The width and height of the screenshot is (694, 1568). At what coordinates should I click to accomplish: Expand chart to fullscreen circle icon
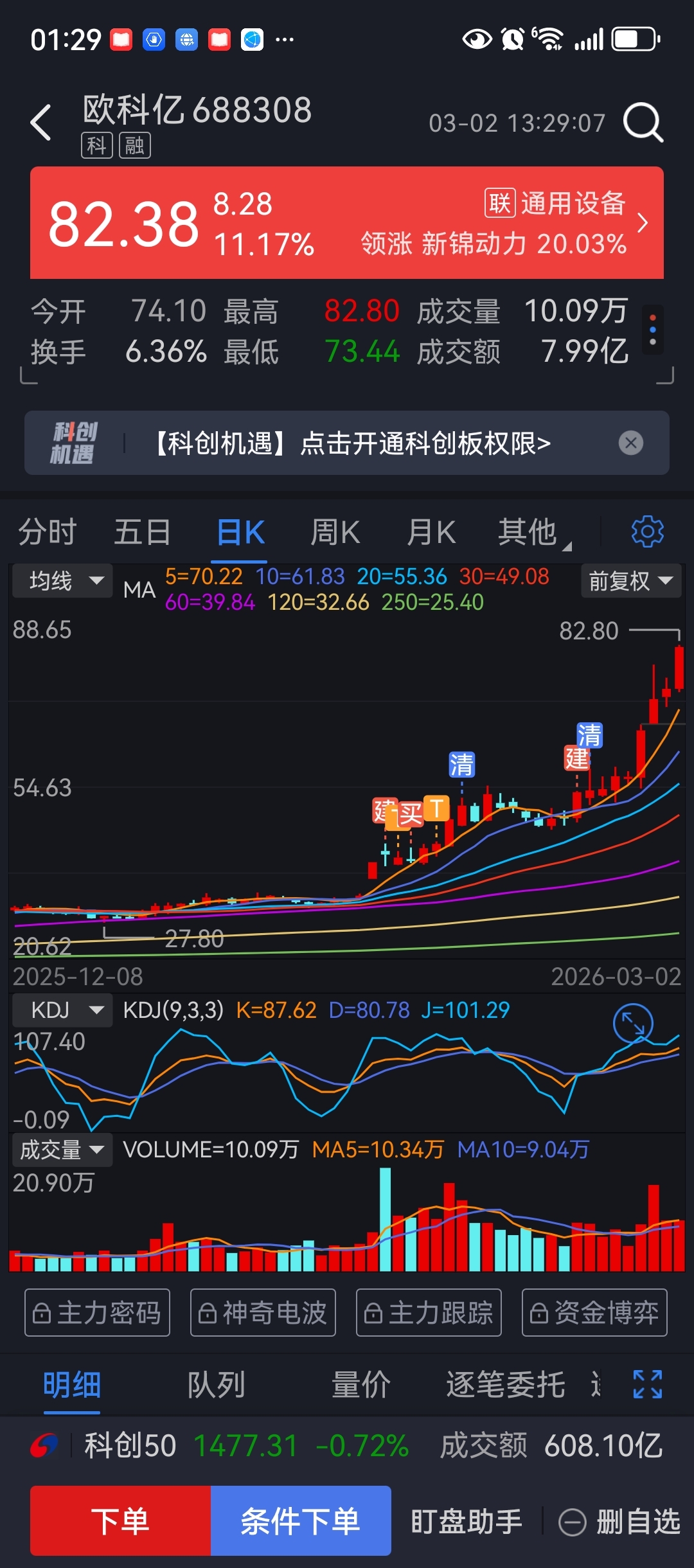coord(633,1024)
